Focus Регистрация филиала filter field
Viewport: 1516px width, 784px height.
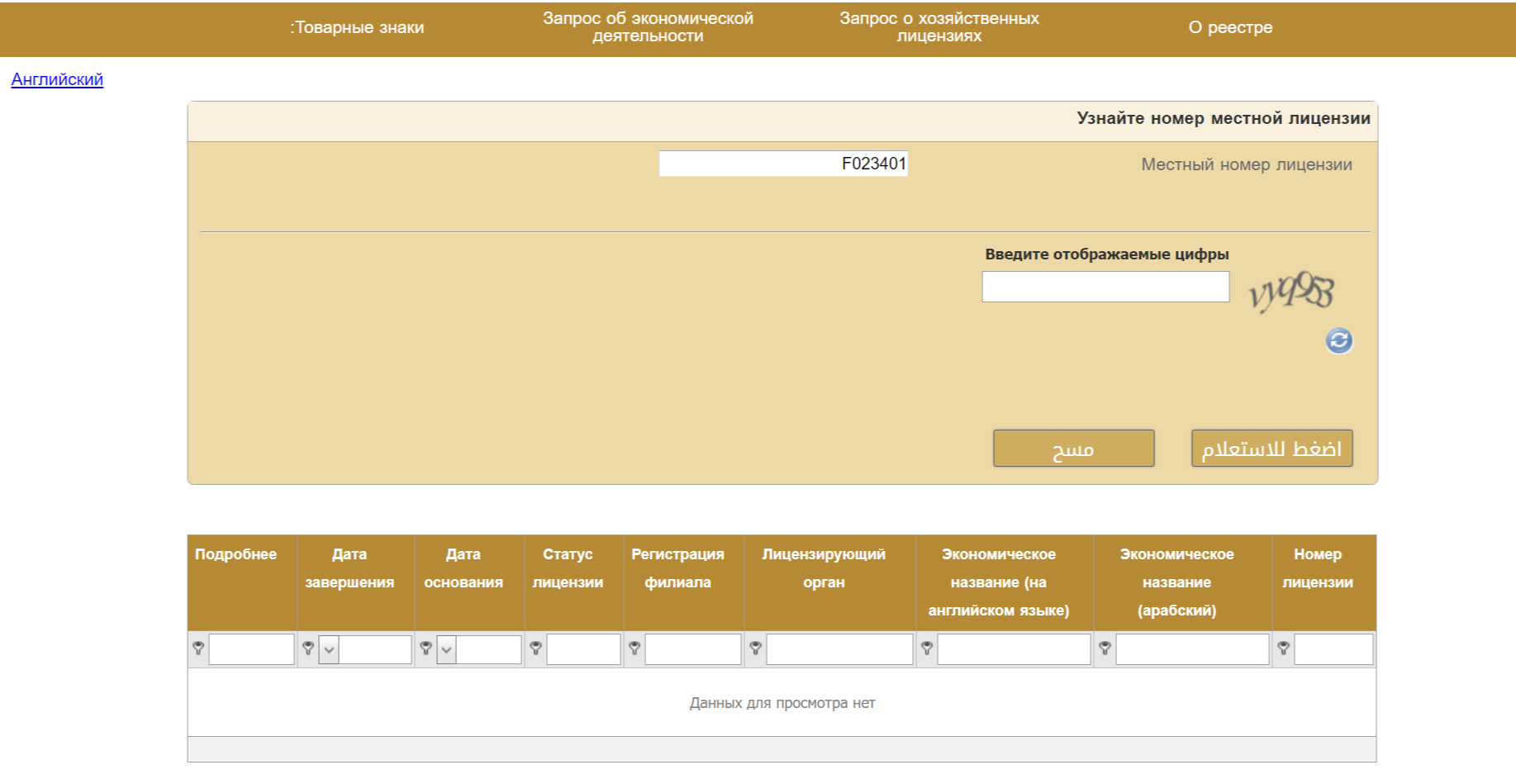pyautogui.click(x=693, y=649)
